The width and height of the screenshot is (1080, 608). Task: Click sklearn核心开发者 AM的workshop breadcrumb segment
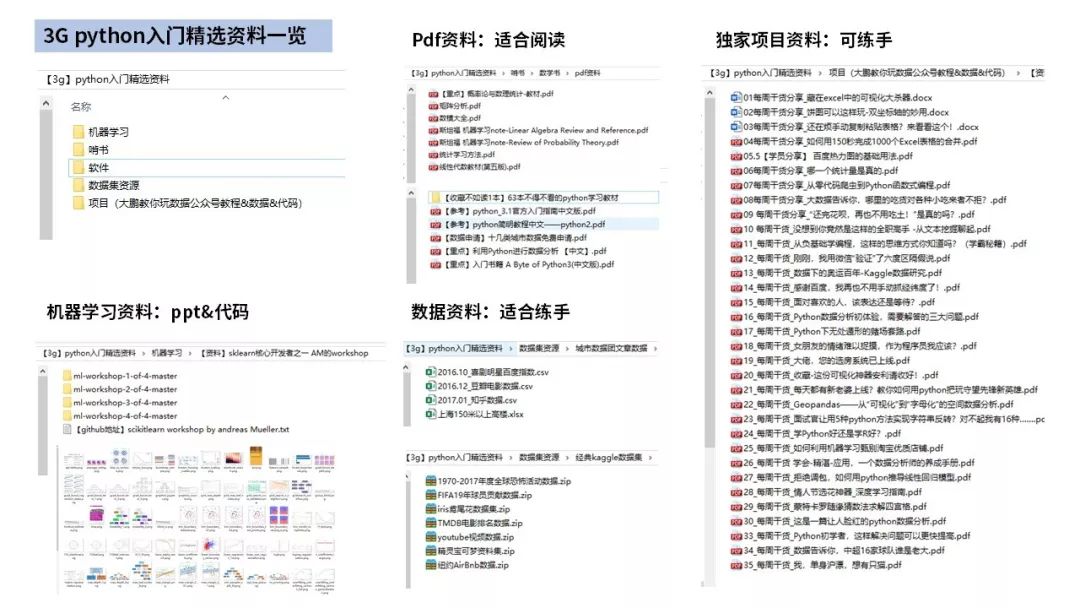click(284, 353)
